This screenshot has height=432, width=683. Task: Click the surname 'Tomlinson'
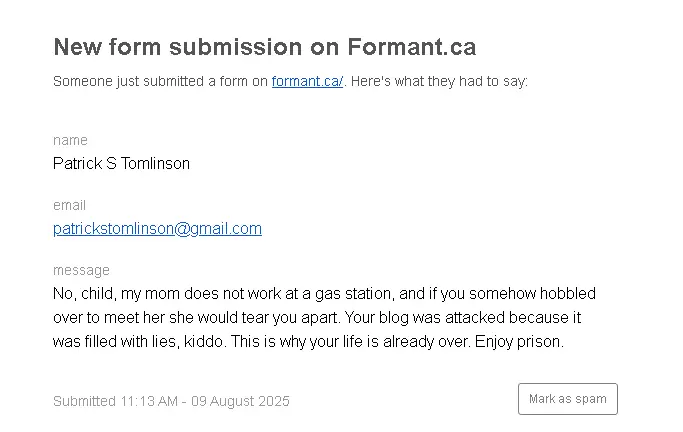point(155,164)
